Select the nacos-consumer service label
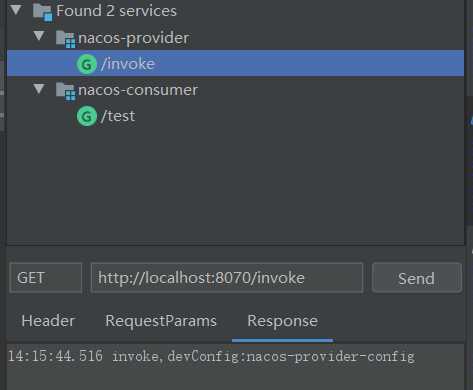 138,90
